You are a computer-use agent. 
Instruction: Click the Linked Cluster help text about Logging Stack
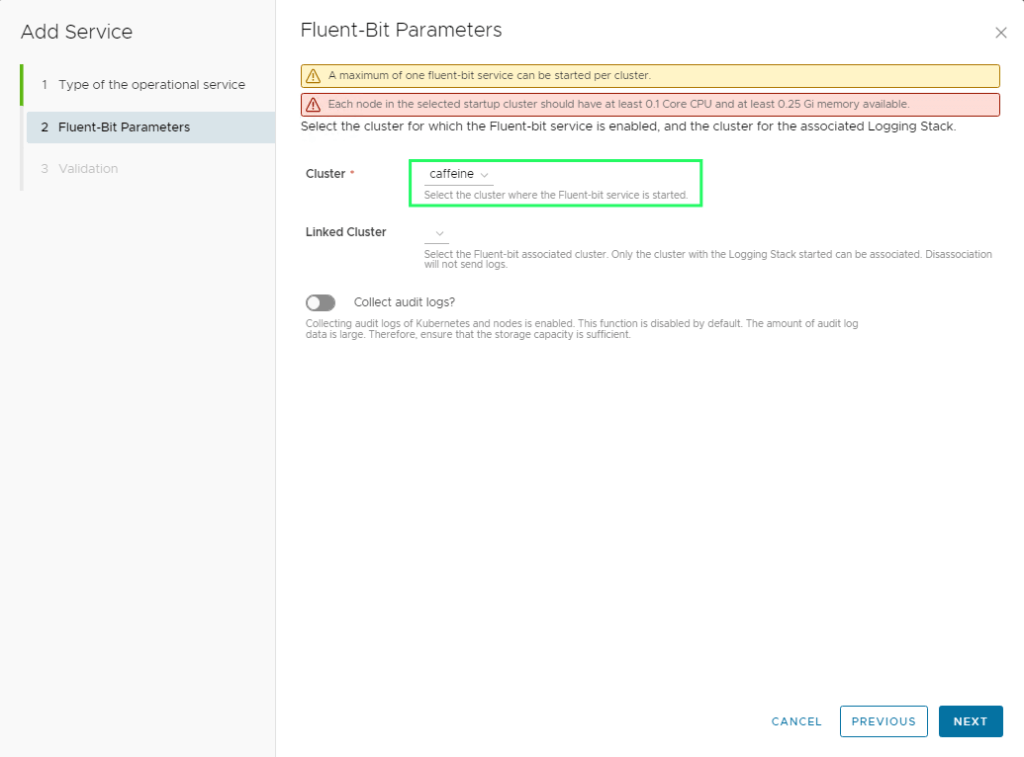[x=708, y=259]
